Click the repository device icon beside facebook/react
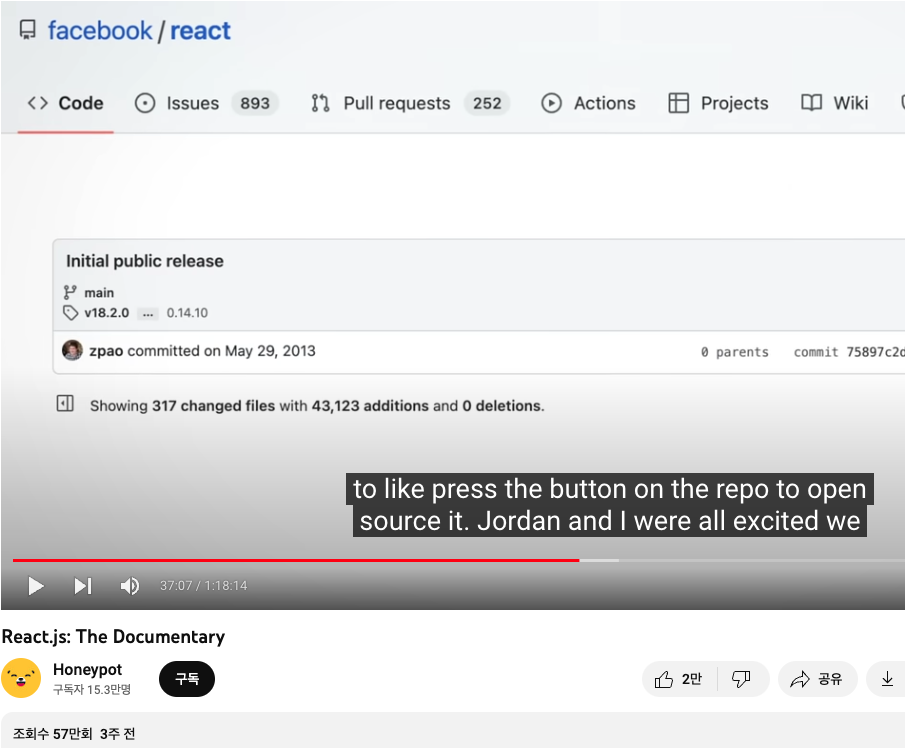The width and height of the screenshot is (905, 748). coord(26,30)
